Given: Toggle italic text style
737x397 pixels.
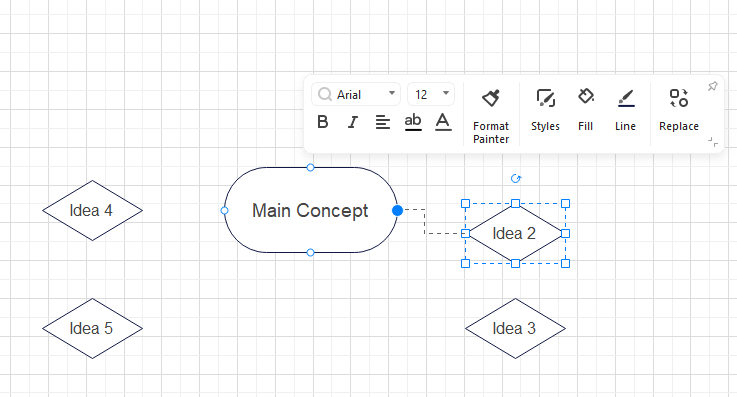Looking at the screenshot, I should pos(353,122).
